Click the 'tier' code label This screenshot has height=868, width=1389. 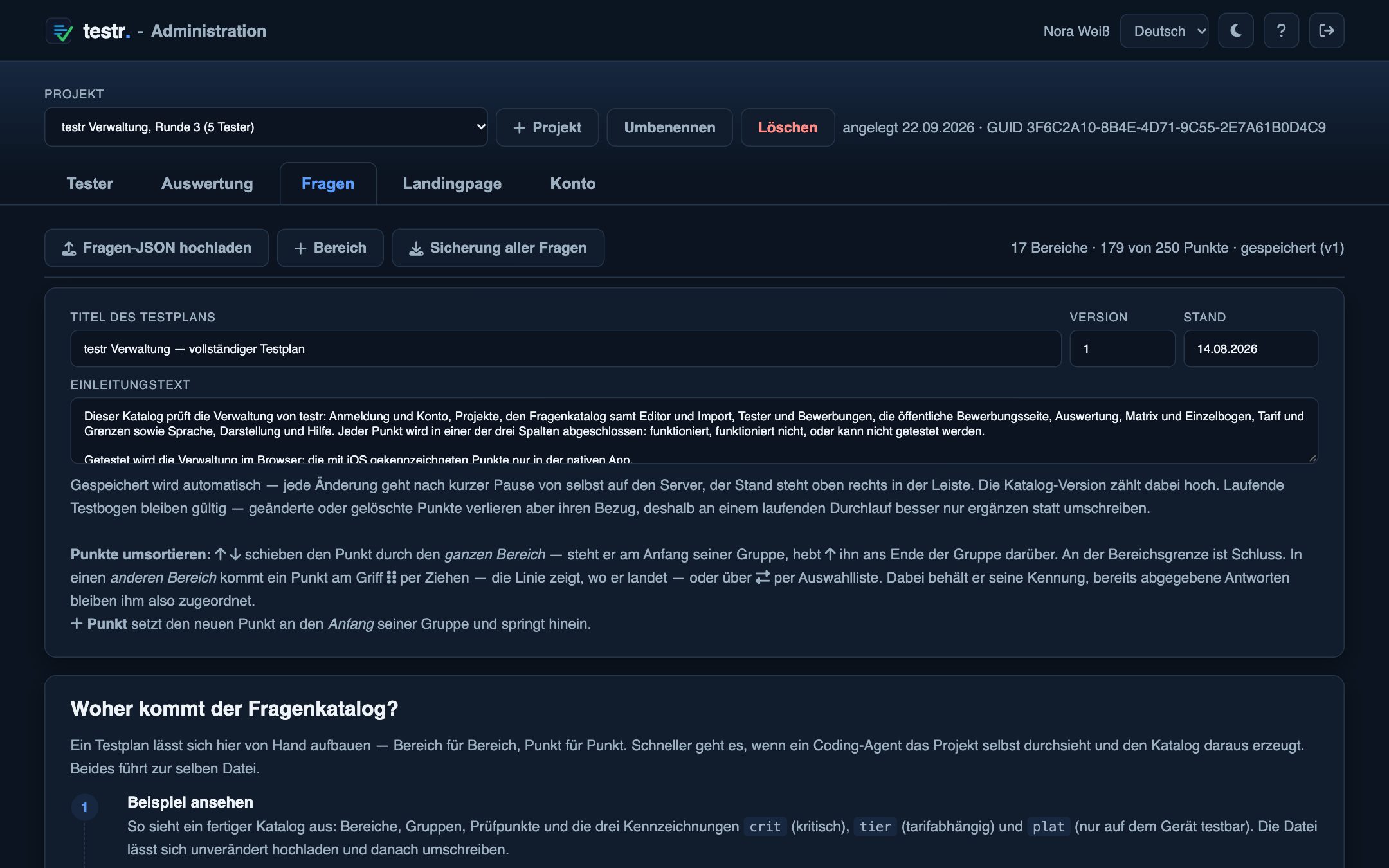tap(875, 826)
